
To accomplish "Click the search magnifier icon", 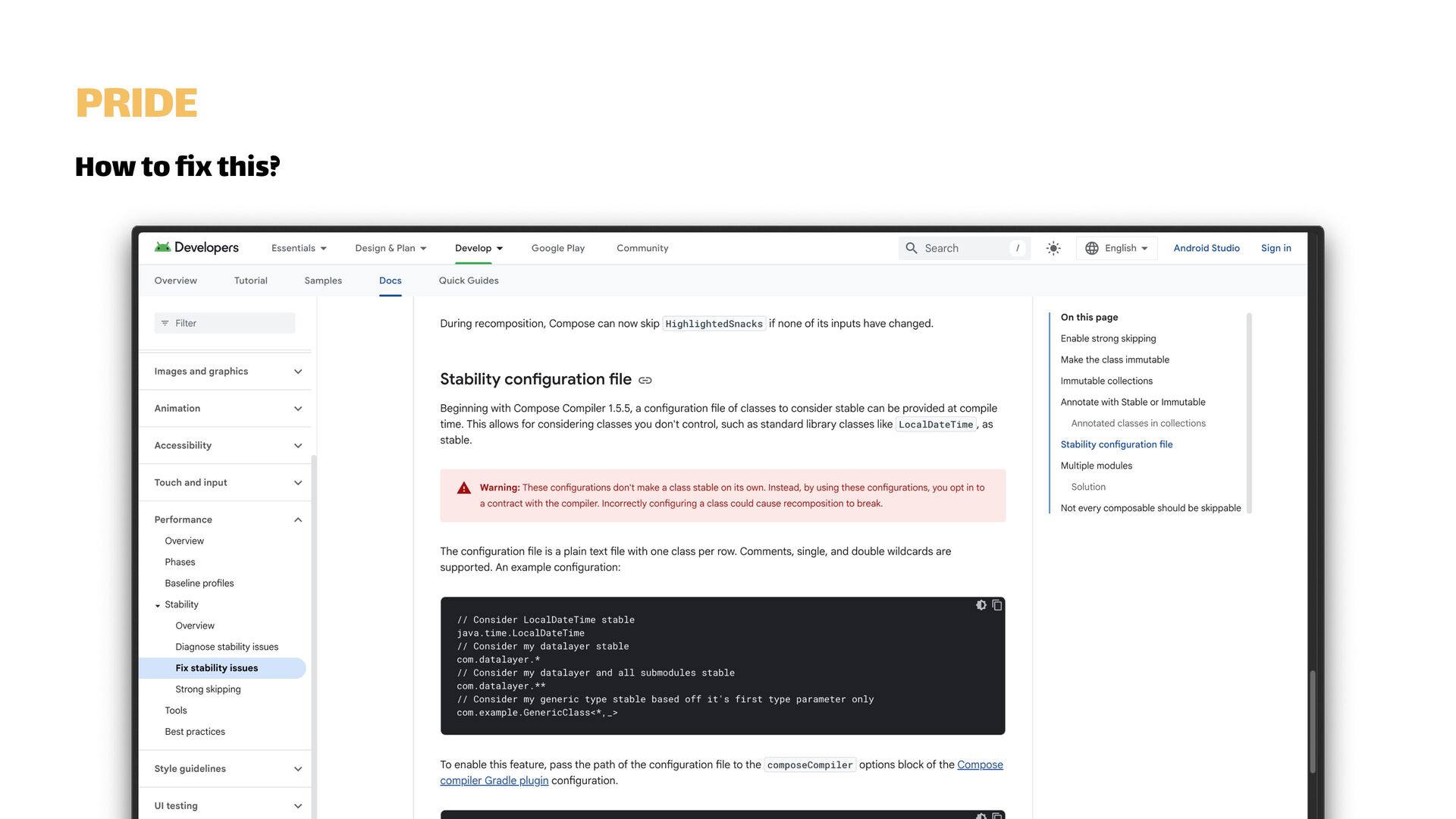I will (912, 248).
